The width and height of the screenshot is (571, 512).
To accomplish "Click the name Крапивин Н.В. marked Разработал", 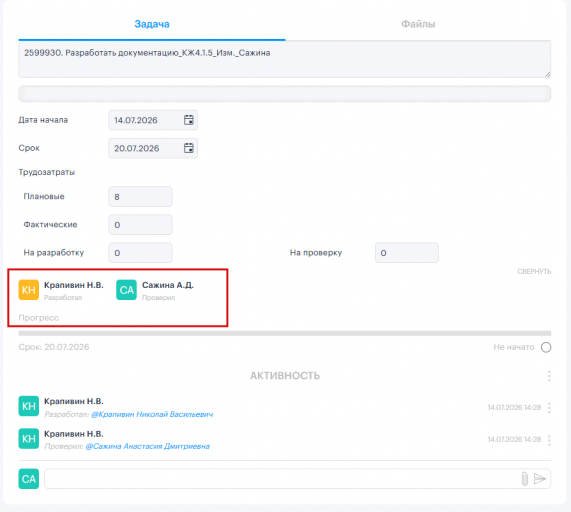I will click(74, 285).
